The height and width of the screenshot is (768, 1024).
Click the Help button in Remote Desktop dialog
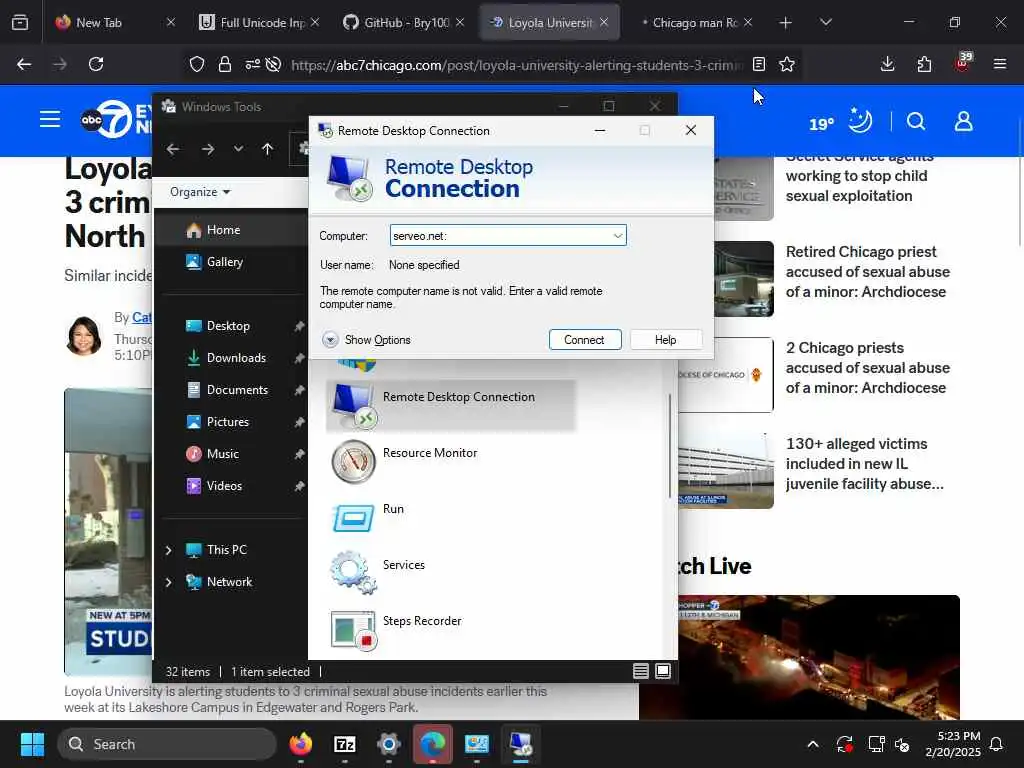click(x=665, y=340)
